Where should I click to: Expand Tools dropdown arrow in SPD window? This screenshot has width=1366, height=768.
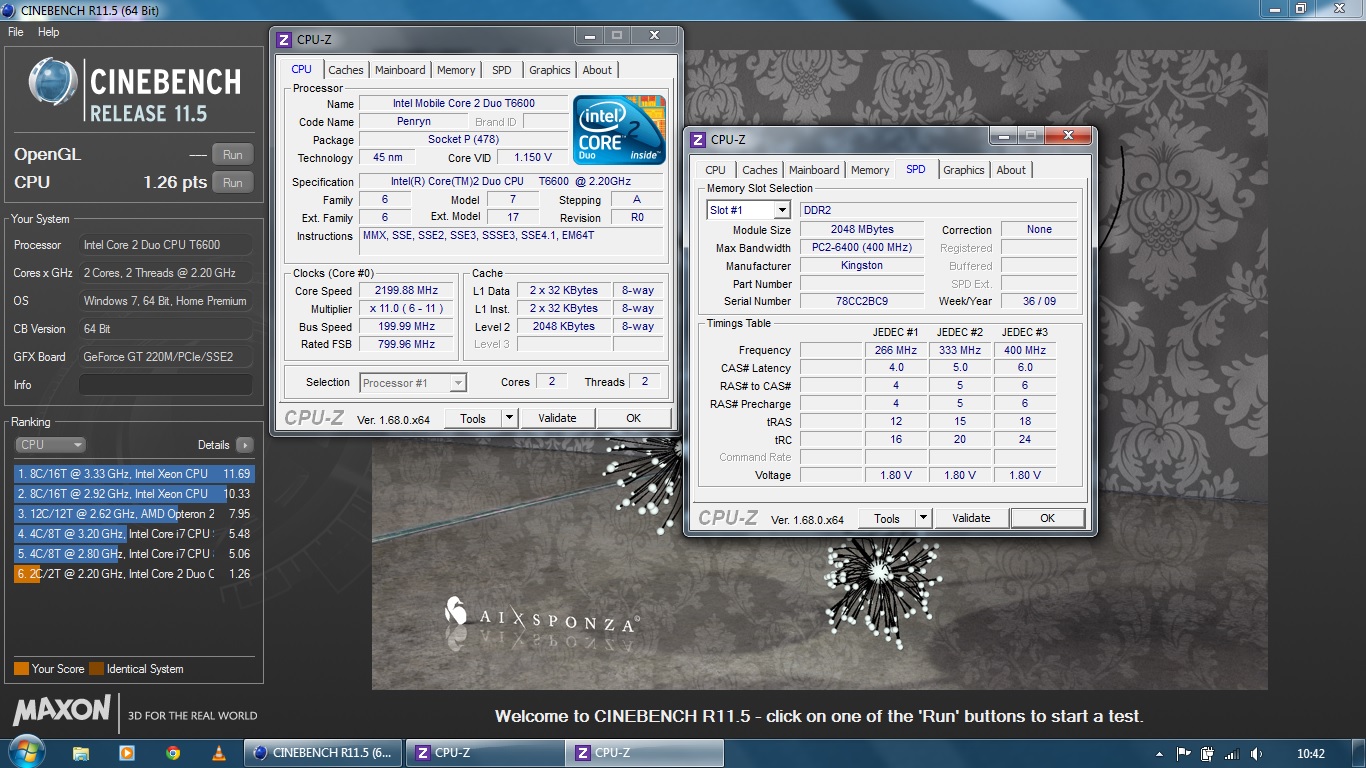[x=923, y=518]
